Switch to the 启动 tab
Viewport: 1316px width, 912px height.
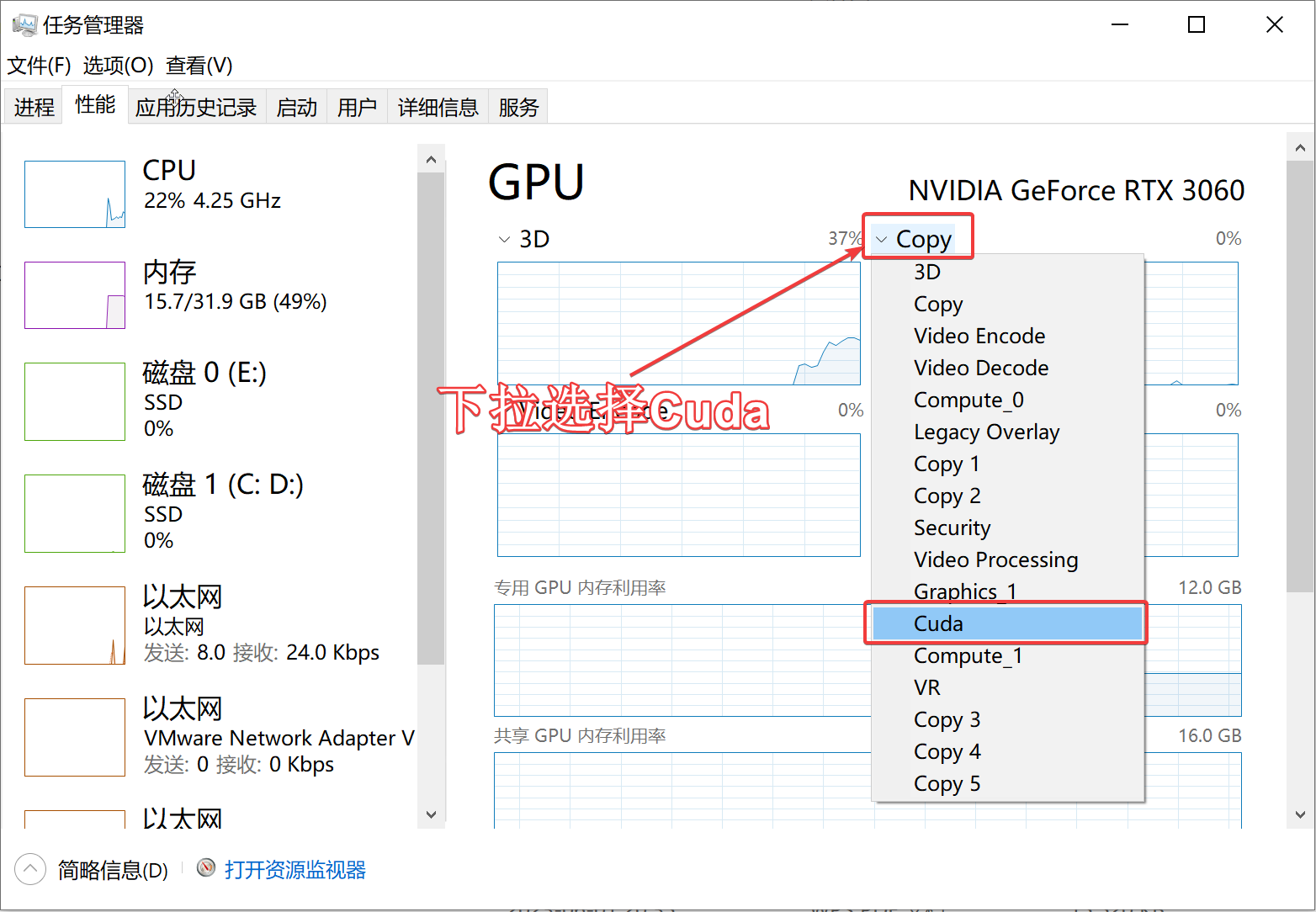pos(297,107)
